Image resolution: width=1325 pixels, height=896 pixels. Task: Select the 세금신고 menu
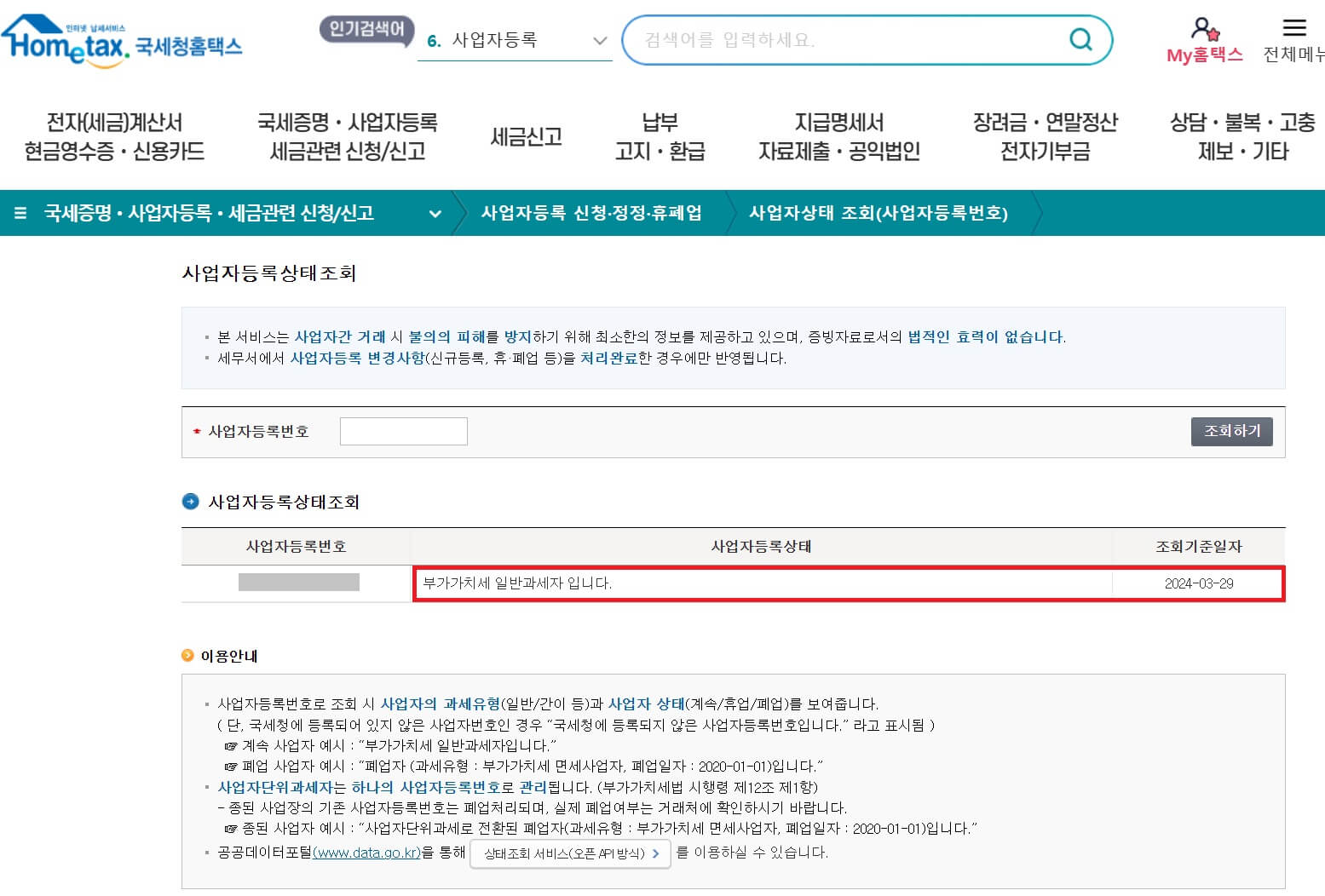point(525,136)
